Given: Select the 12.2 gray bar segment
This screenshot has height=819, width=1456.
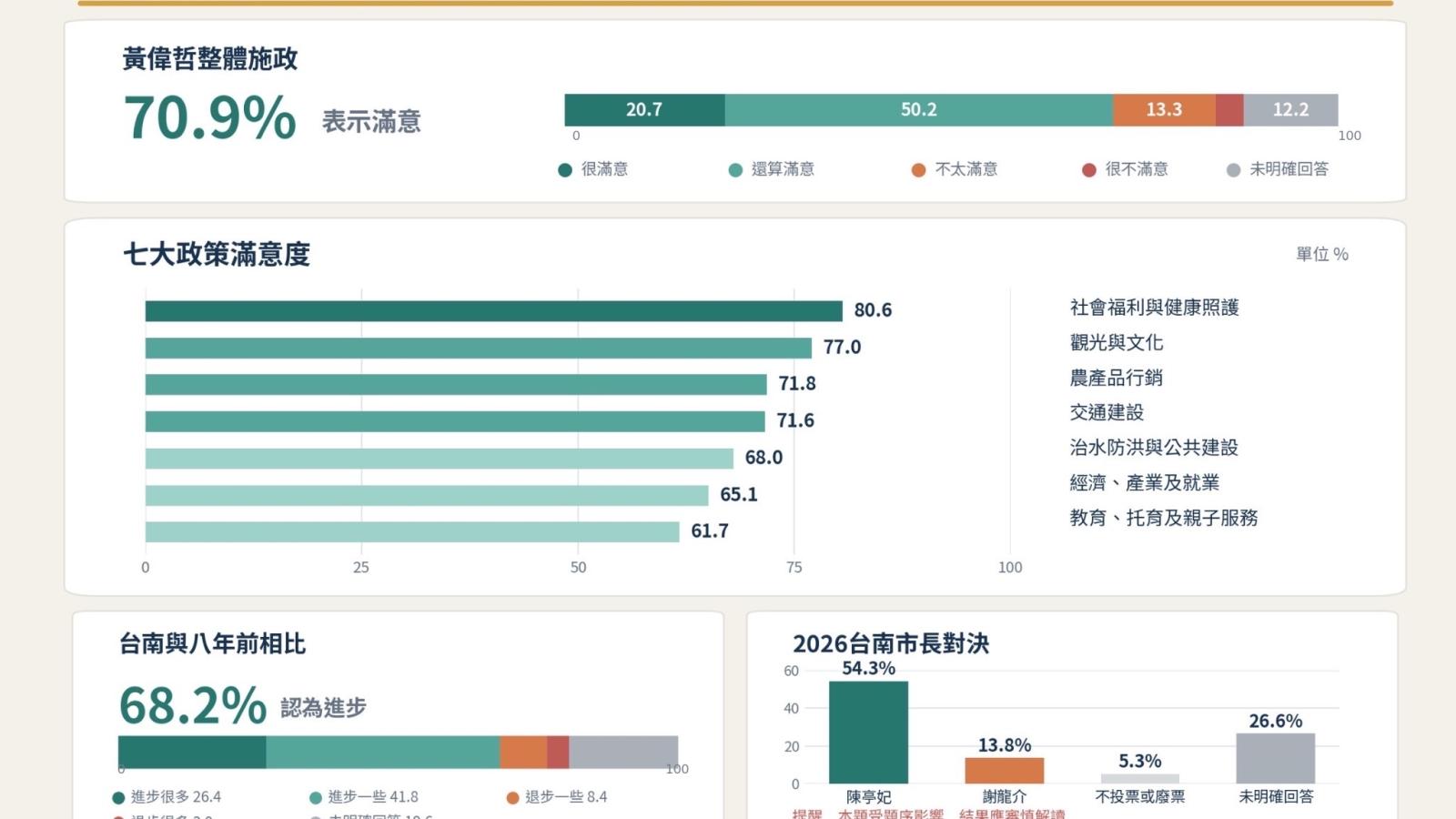Looking at the screenshot, I should point(1290,110).
